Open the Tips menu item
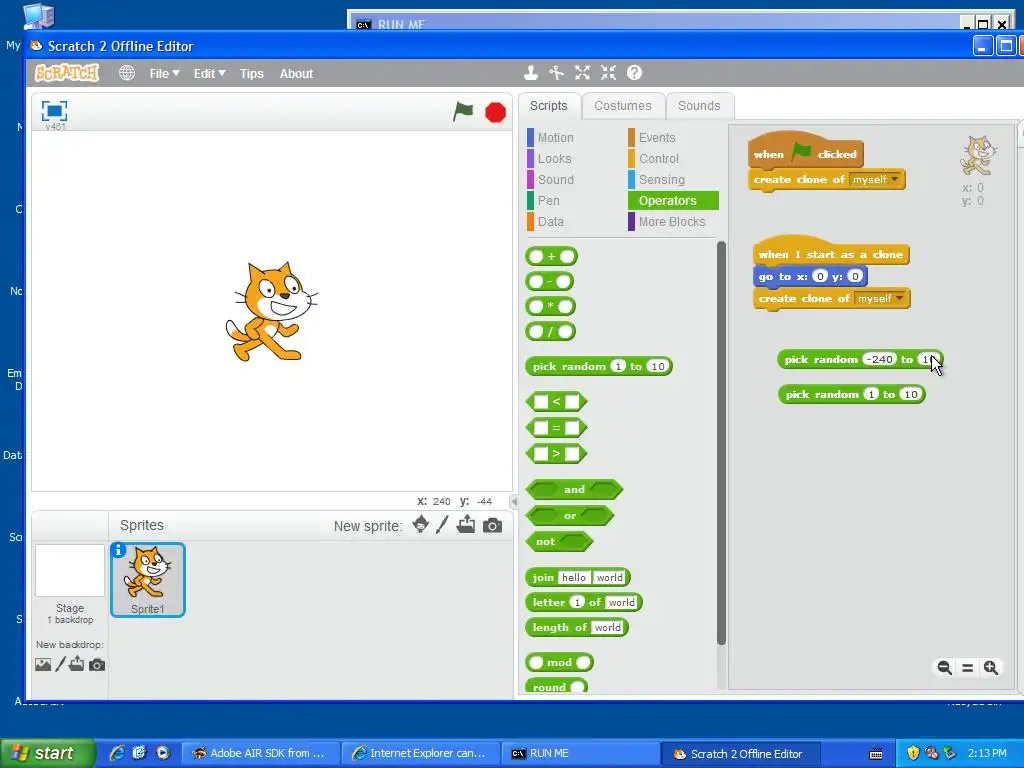Screen dimensions: 1024x768 [251, 74]
